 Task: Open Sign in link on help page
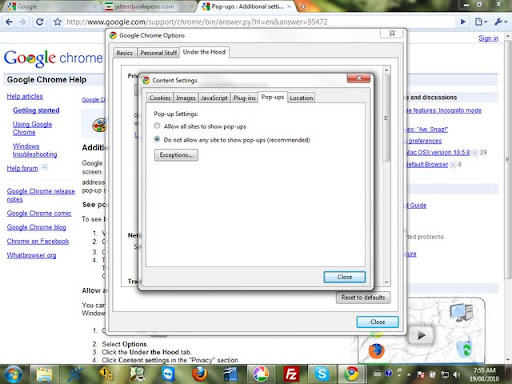coord(488,38)
